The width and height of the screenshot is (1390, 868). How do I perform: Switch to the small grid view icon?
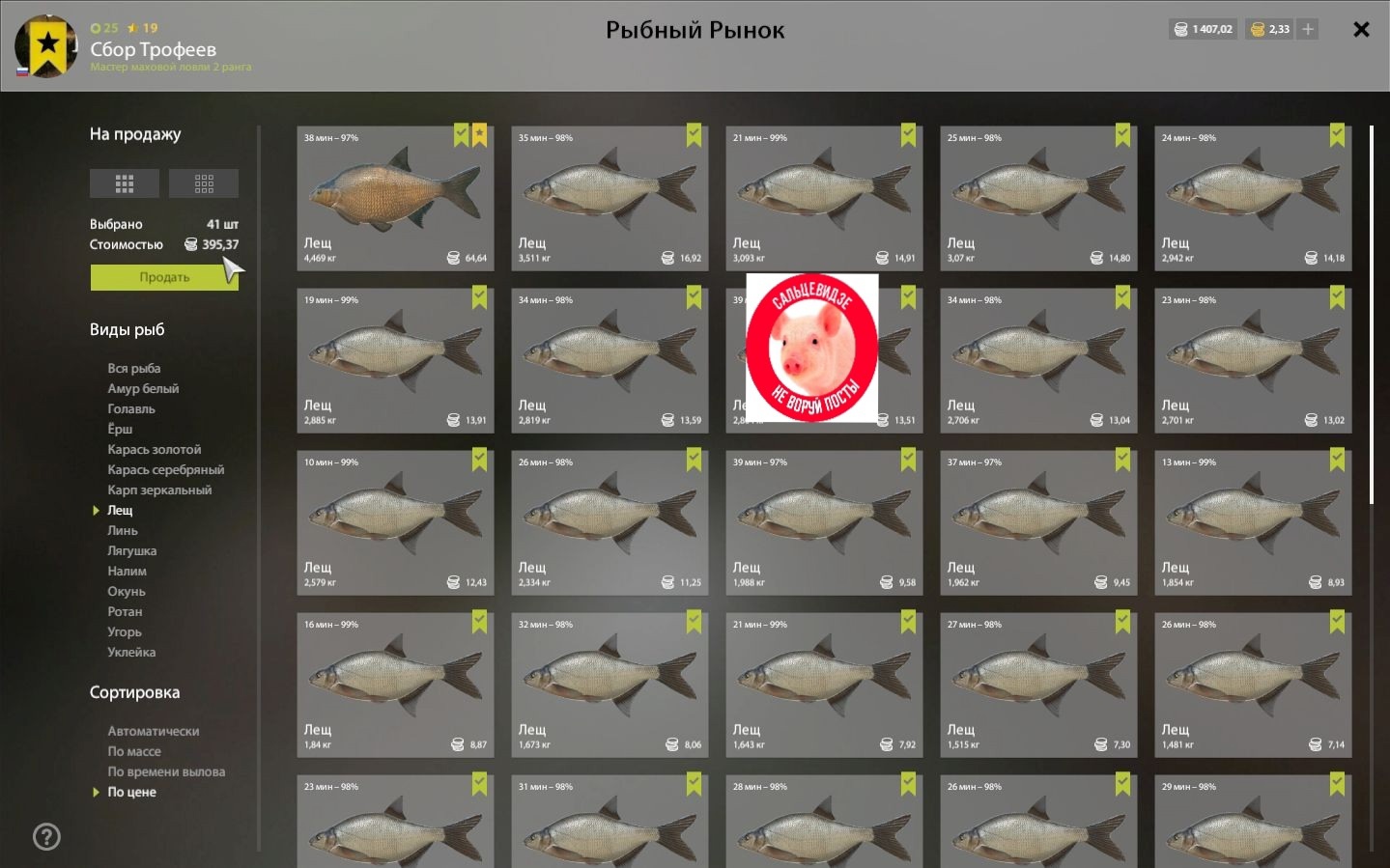tap(204, 183)
